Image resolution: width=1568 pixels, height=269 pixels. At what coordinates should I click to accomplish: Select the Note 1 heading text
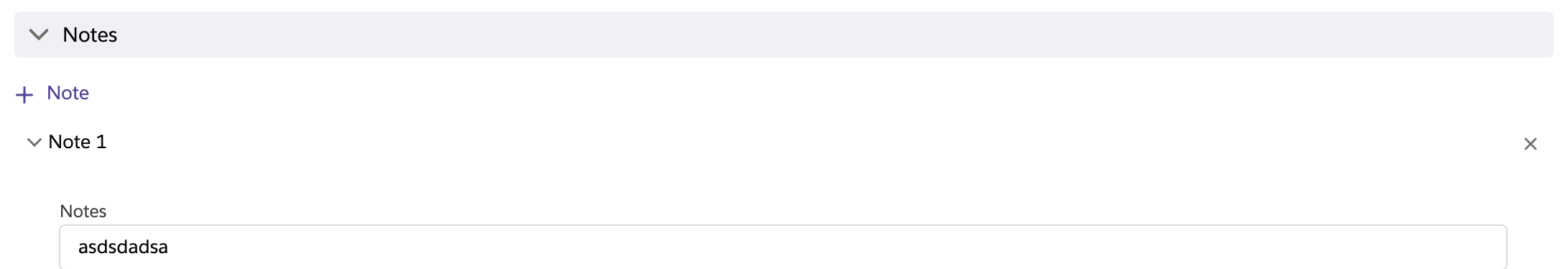[x=78, y=142]
